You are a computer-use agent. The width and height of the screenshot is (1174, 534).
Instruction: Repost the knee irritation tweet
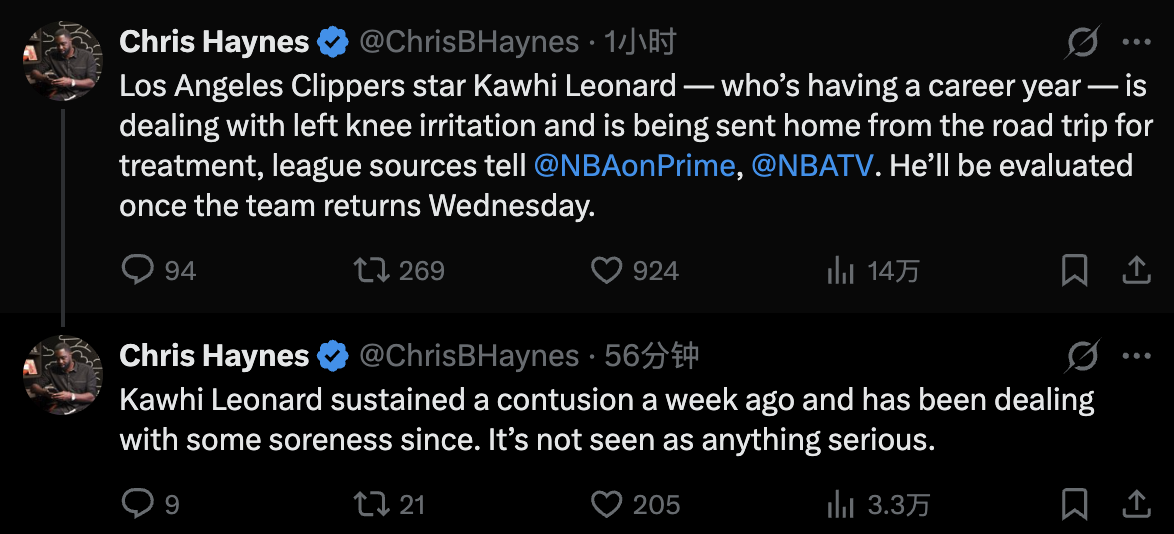(371, 270)
